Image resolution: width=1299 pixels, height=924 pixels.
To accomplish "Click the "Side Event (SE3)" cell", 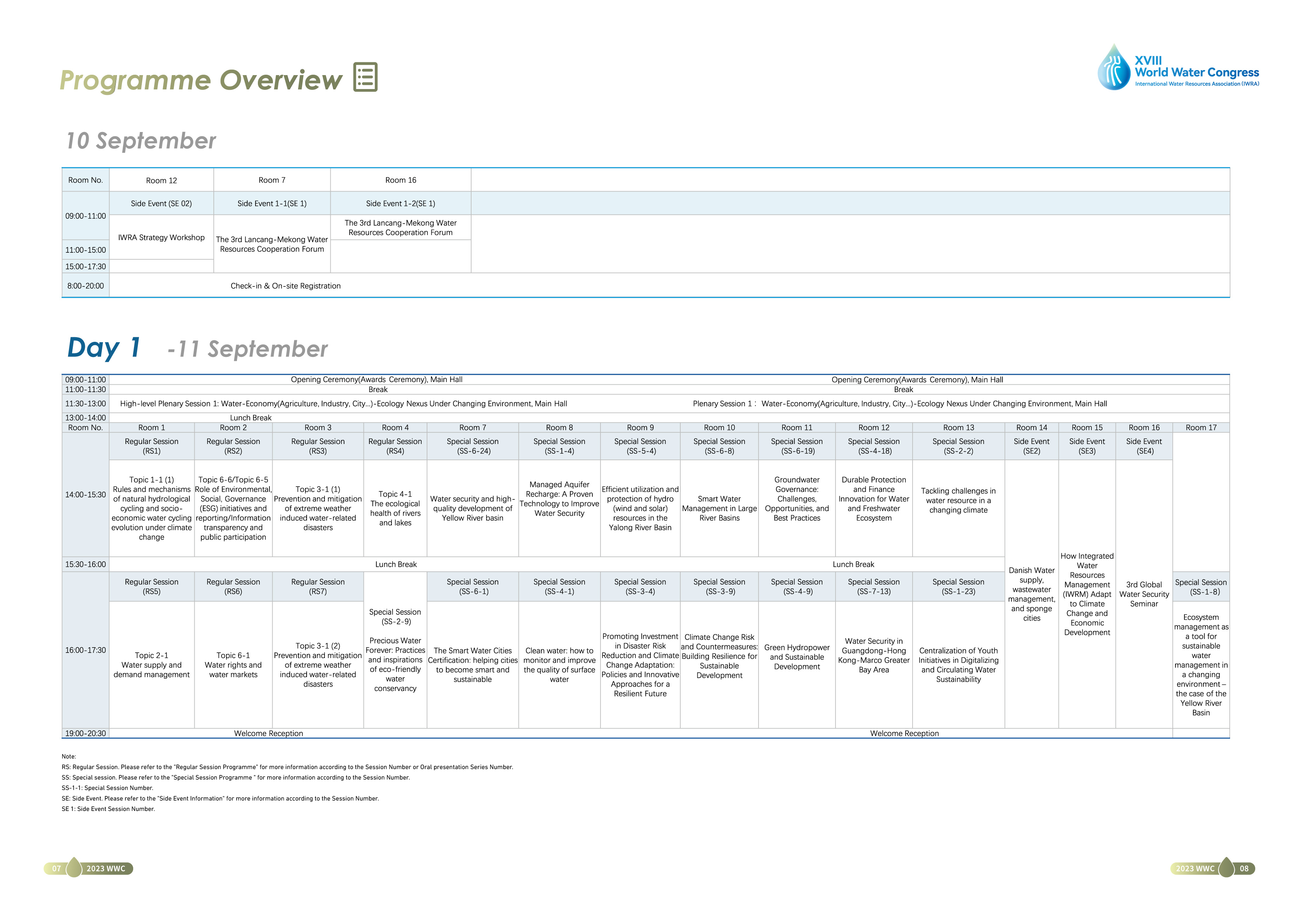I will (x=1087, y=446).
